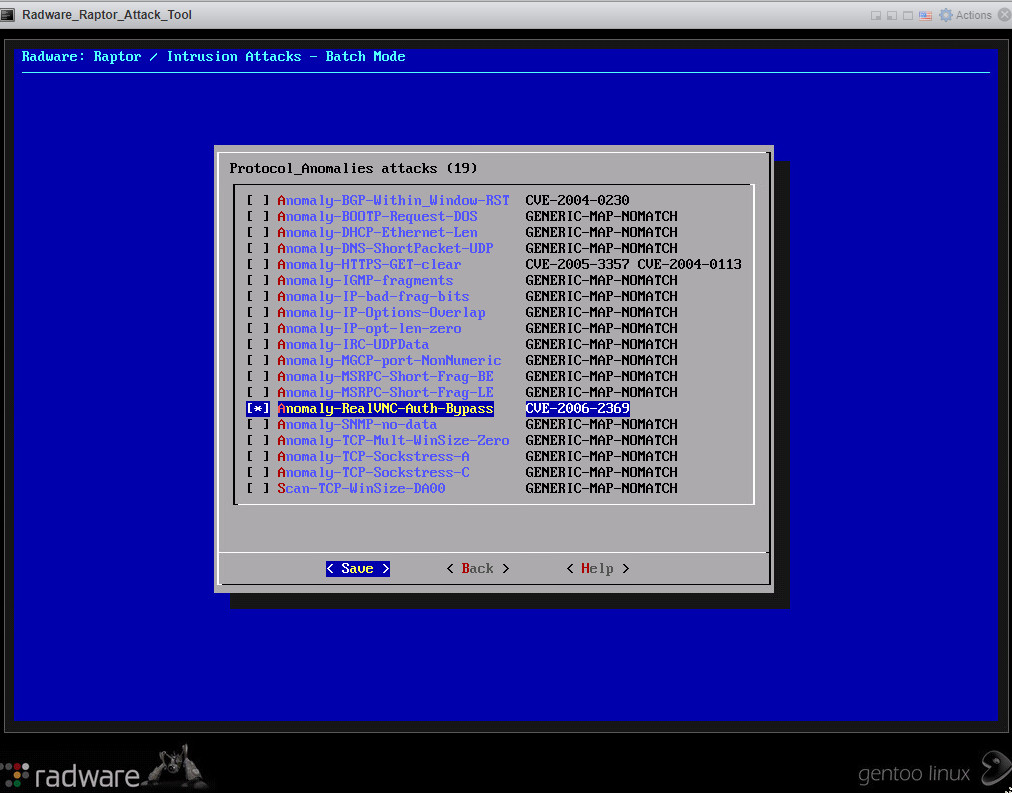Image resolution: width=1012 pixels, height=793 pixels.
Task: Uncheck the Anomaly-RealVNC-Auth-Bypass checkbox
Action: (258, 408)
